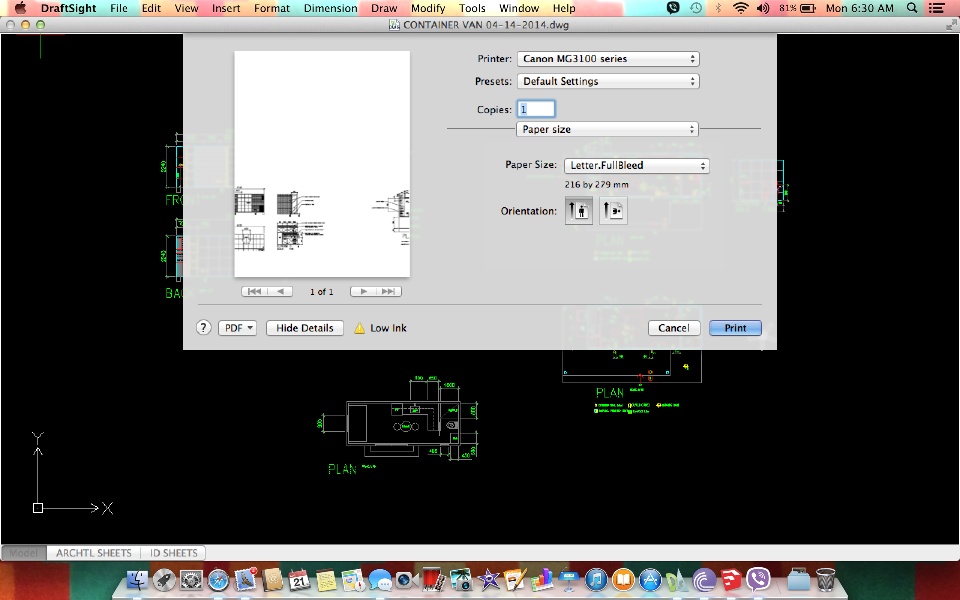The width and height of the screenshot is (960, 600).
Task: Open Contacts from the Dock
Action: click(272, 579)
